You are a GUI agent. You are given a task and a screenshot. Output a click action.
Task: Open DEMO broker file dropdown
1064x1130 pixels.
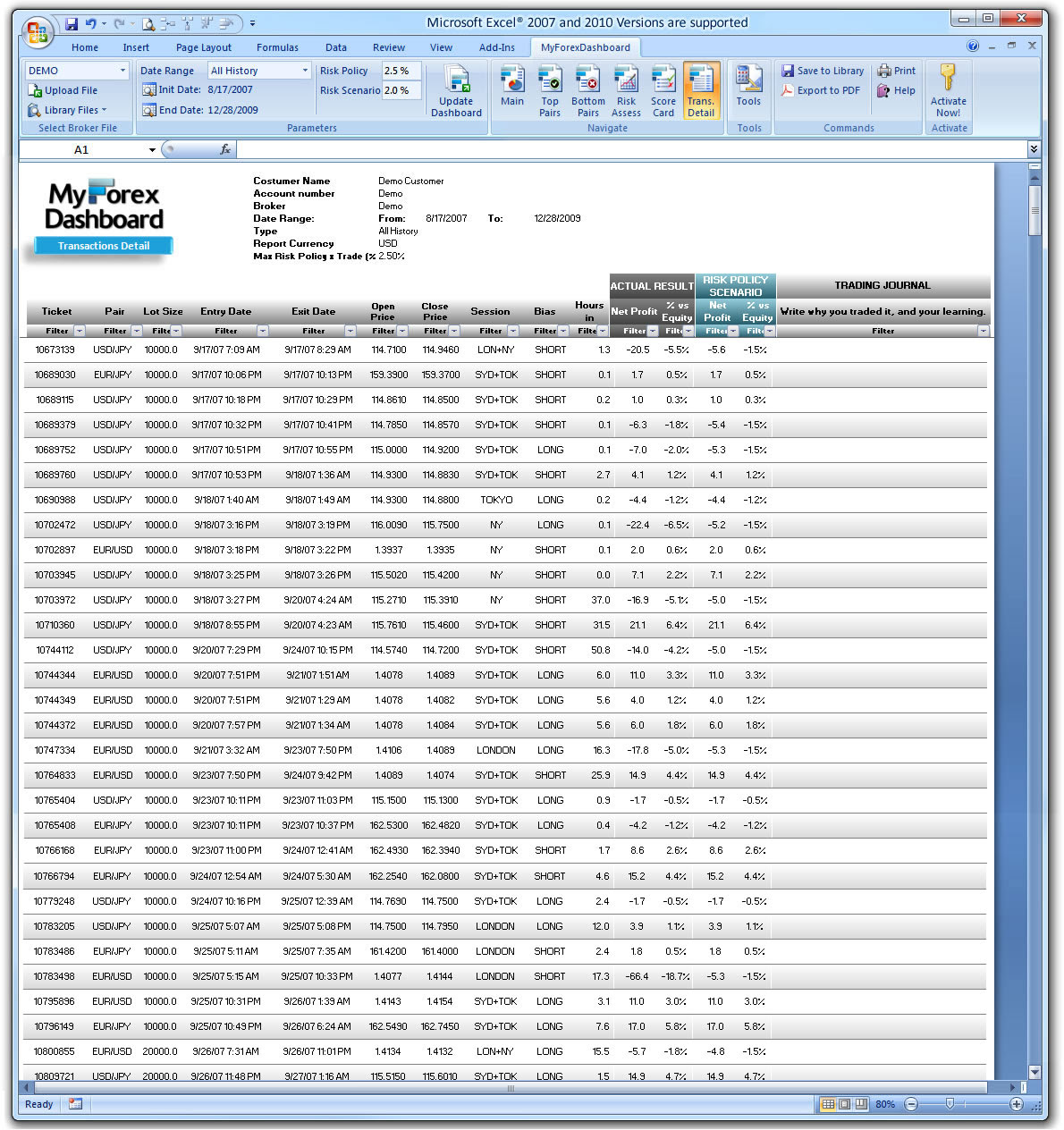pyautogui.click(x=122, y=71)
